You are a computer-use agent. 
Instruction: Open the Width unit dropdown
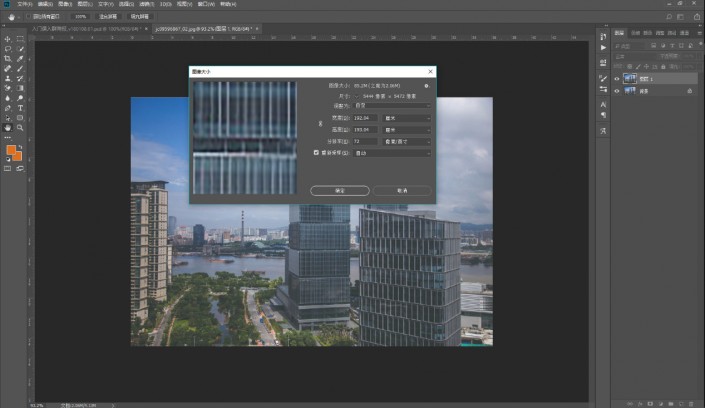click(x=406, y=118)
